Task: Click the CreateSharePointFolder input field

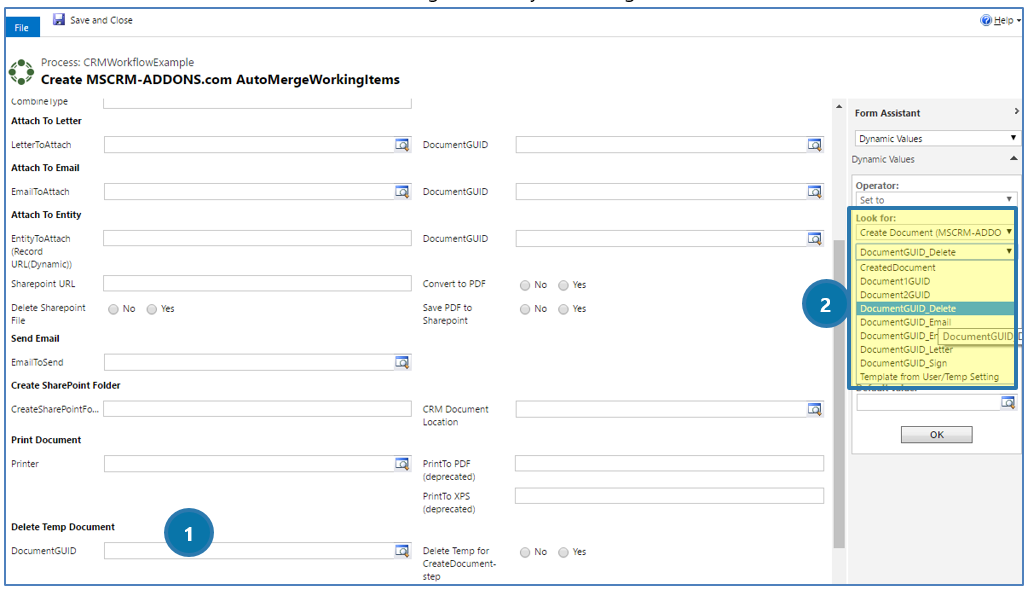Action: (257, 409)
